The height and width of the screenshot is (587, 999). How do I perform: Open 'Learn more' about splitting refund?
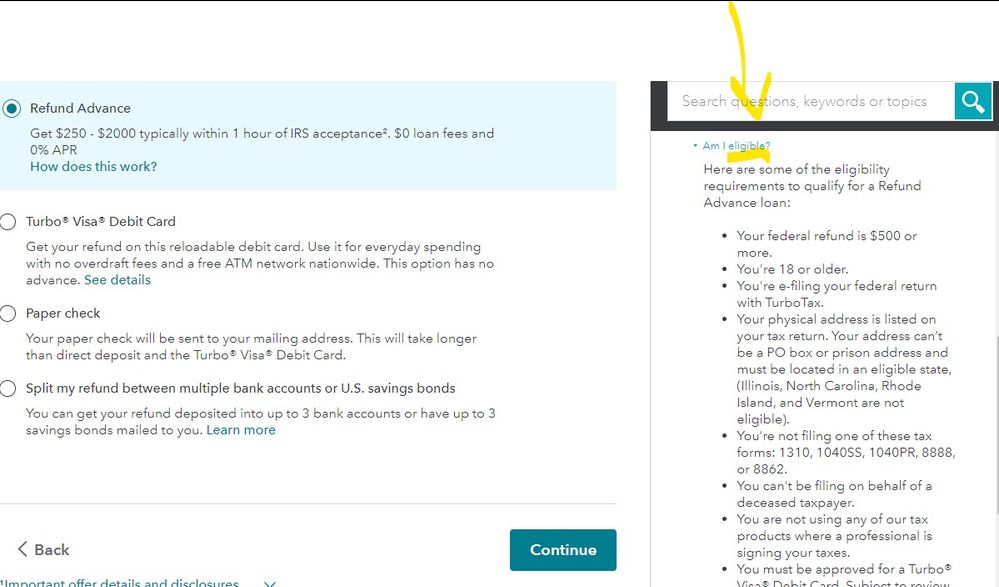tap(241, 430)
